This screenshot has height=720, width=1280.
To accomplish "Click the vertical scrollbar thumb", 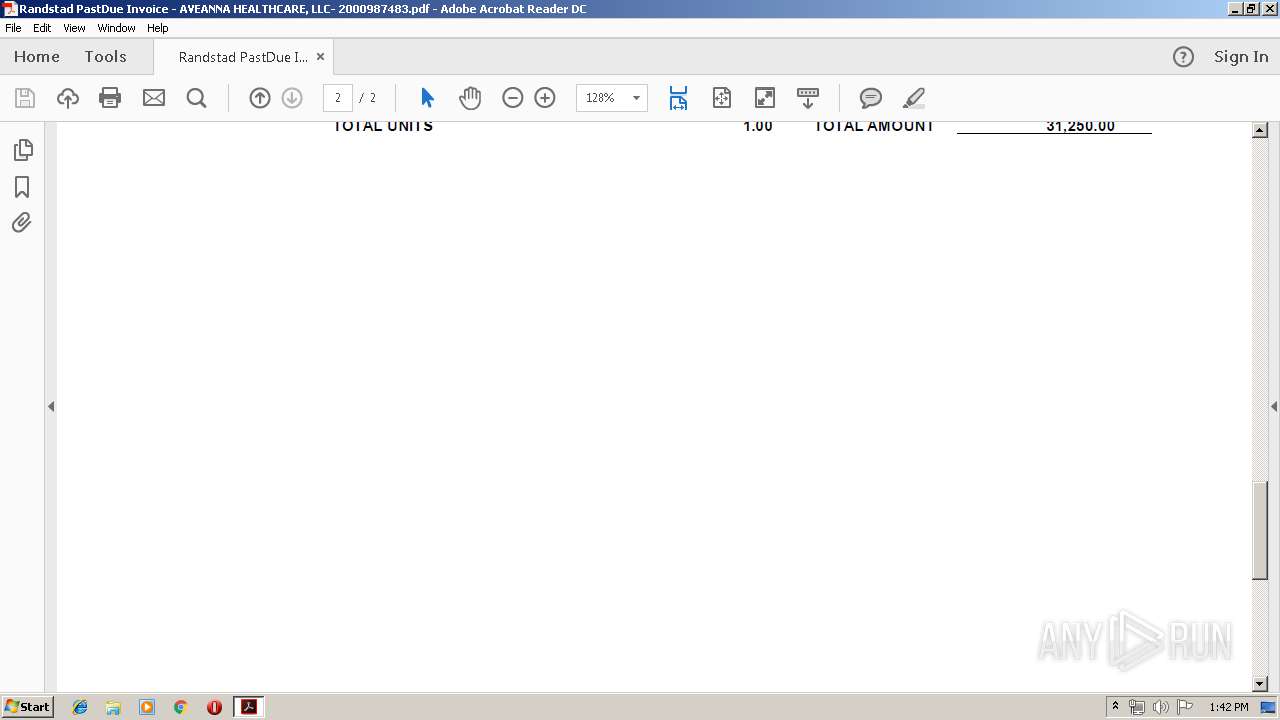I will coord(1260,530).
